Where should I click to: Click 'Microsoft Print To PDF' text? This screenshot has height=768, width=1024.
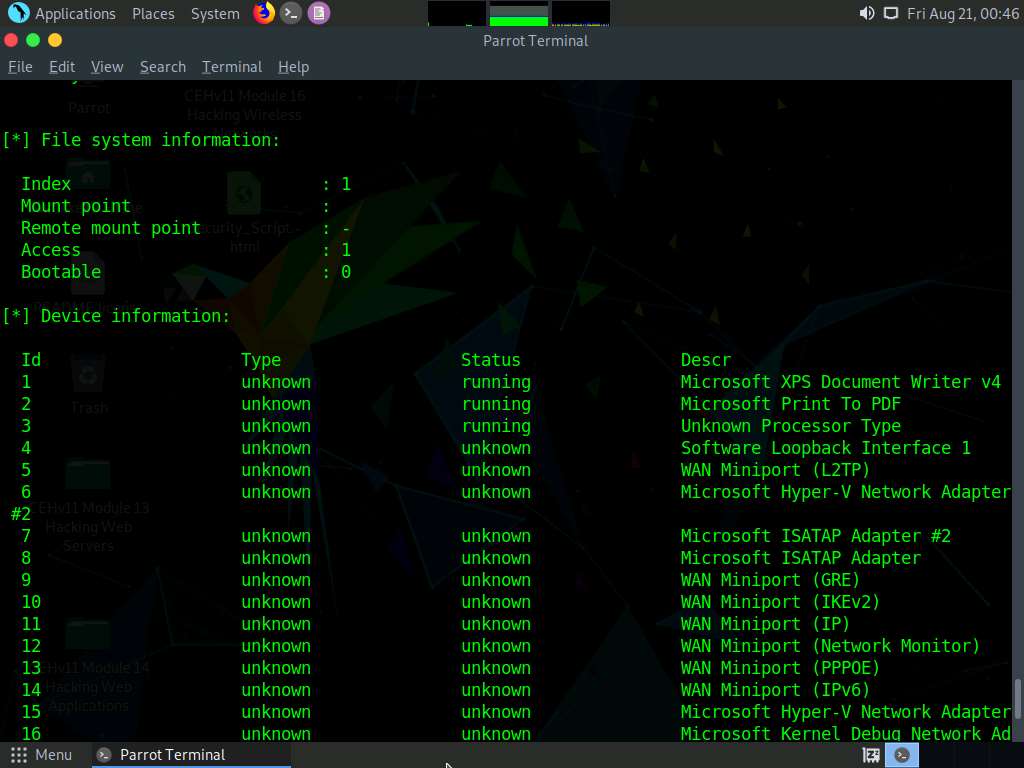coord(791,404)
